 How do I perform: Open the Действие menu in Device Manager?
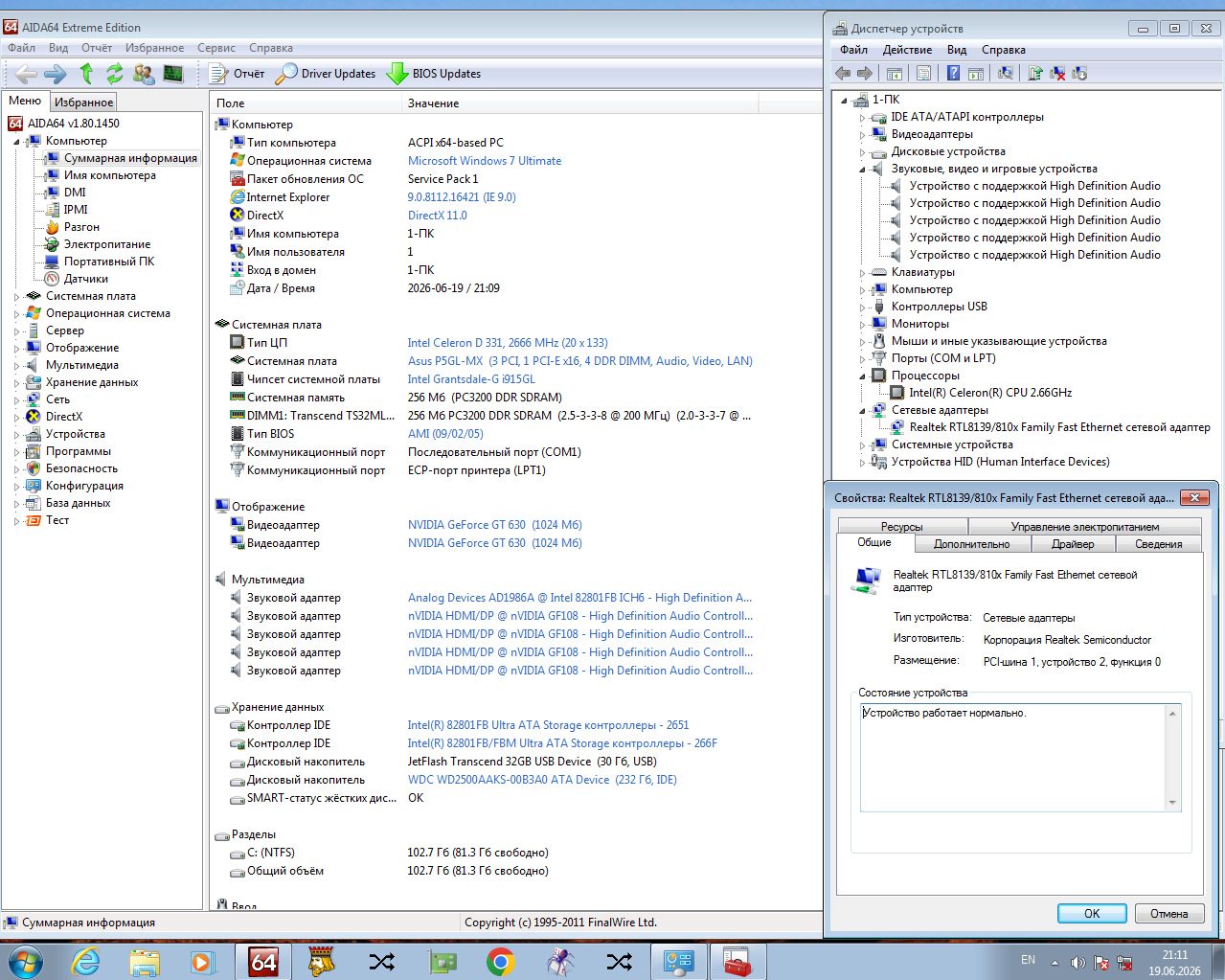pyautogui.click(x=907, y=50)
